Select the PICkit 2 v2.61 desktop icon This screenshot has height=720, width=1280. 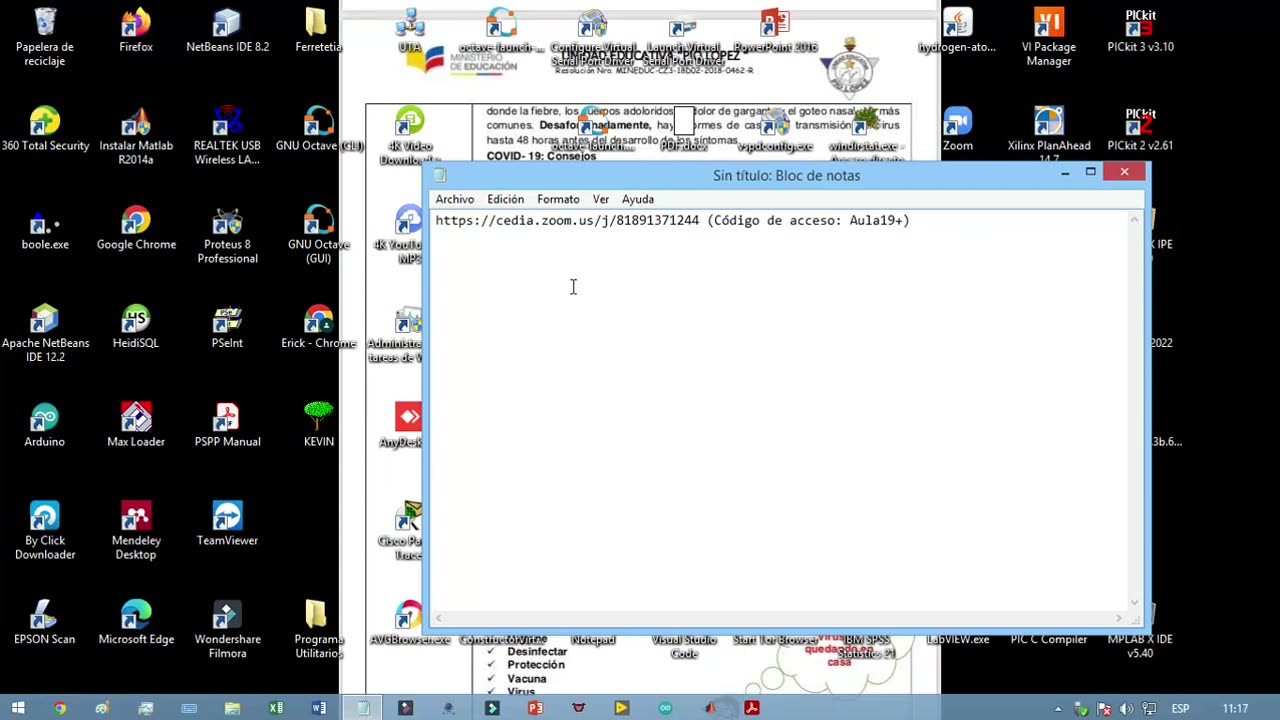[x=1140, y=129]
